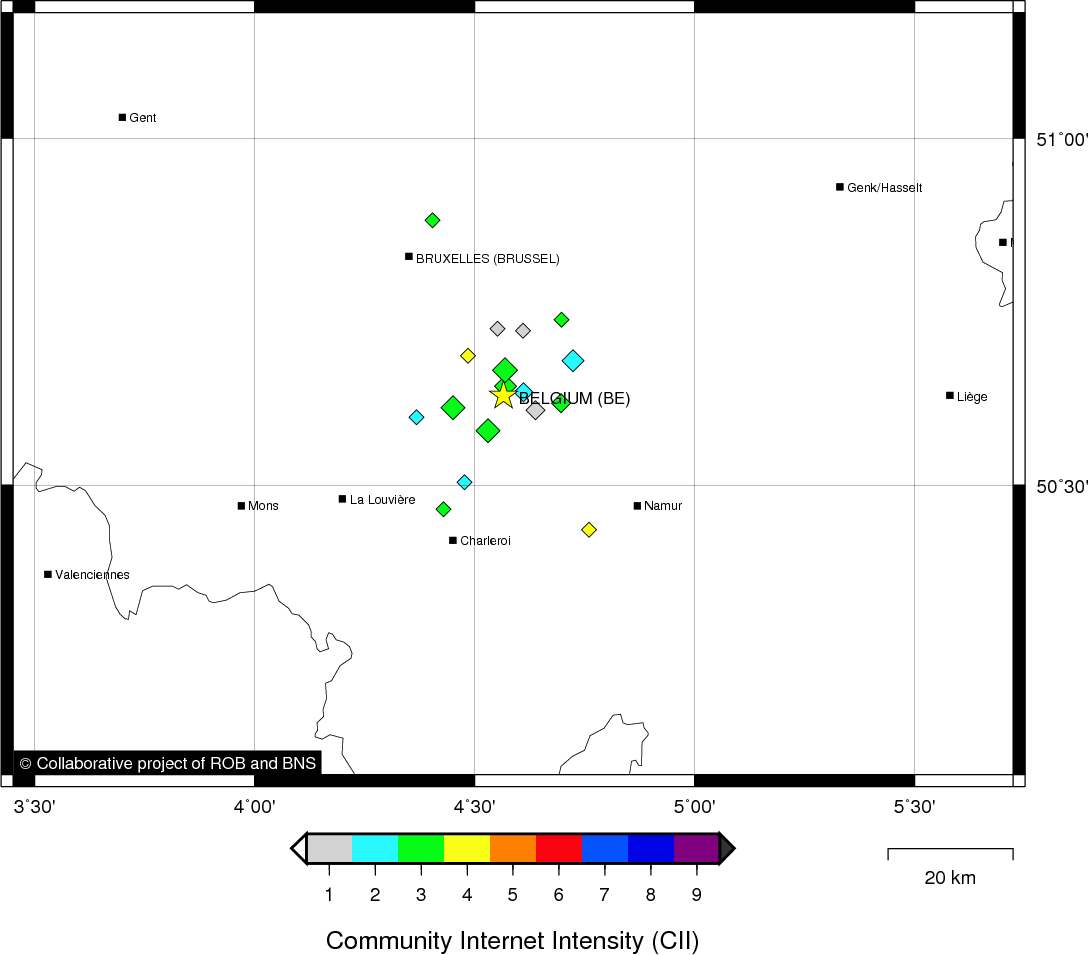The height and width of the screenshot is (955, 1088).
Task: Click the Genk/Hasselt city label
Action: pyautogui.click(x=884, y=187)
